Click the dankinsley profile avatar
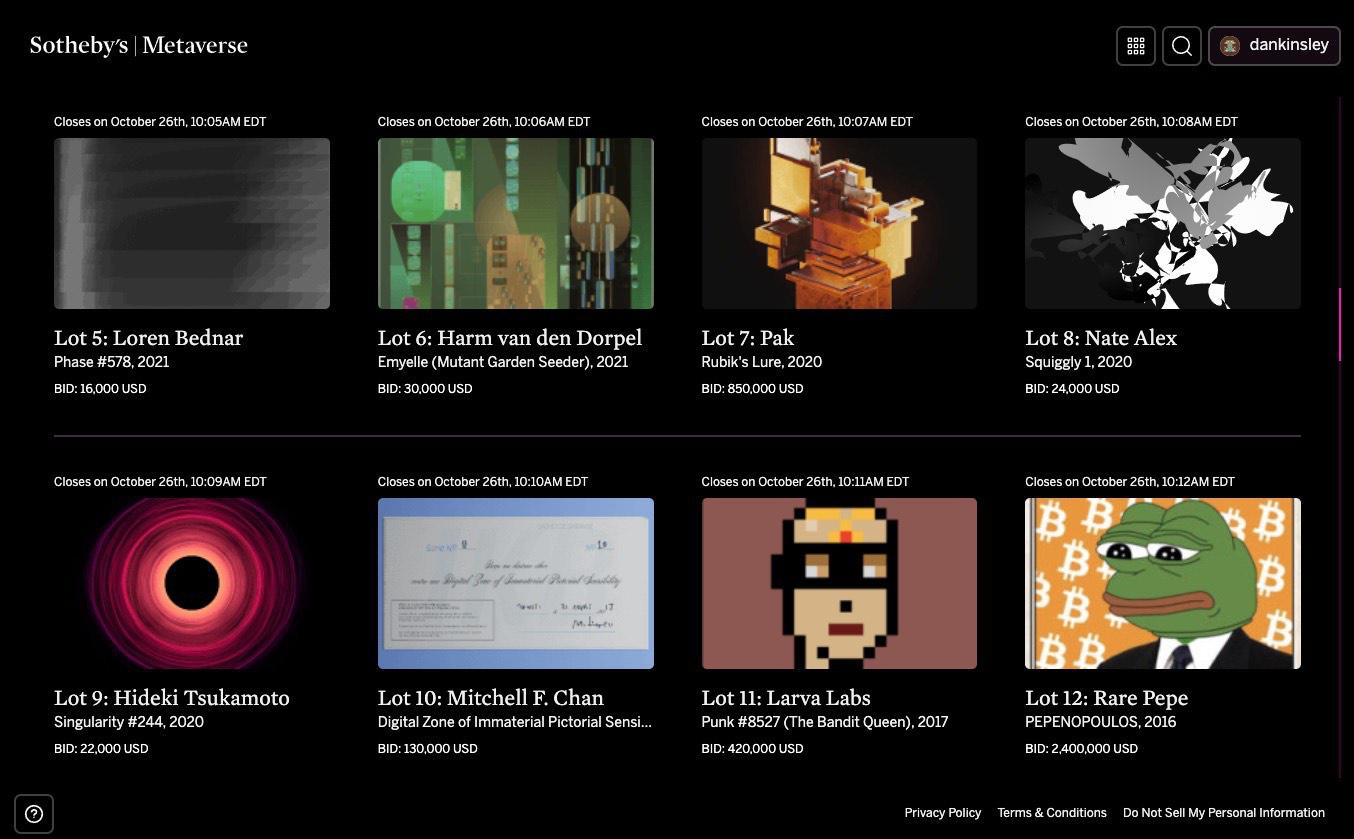1354x839 pixels. coord(1230,46)
